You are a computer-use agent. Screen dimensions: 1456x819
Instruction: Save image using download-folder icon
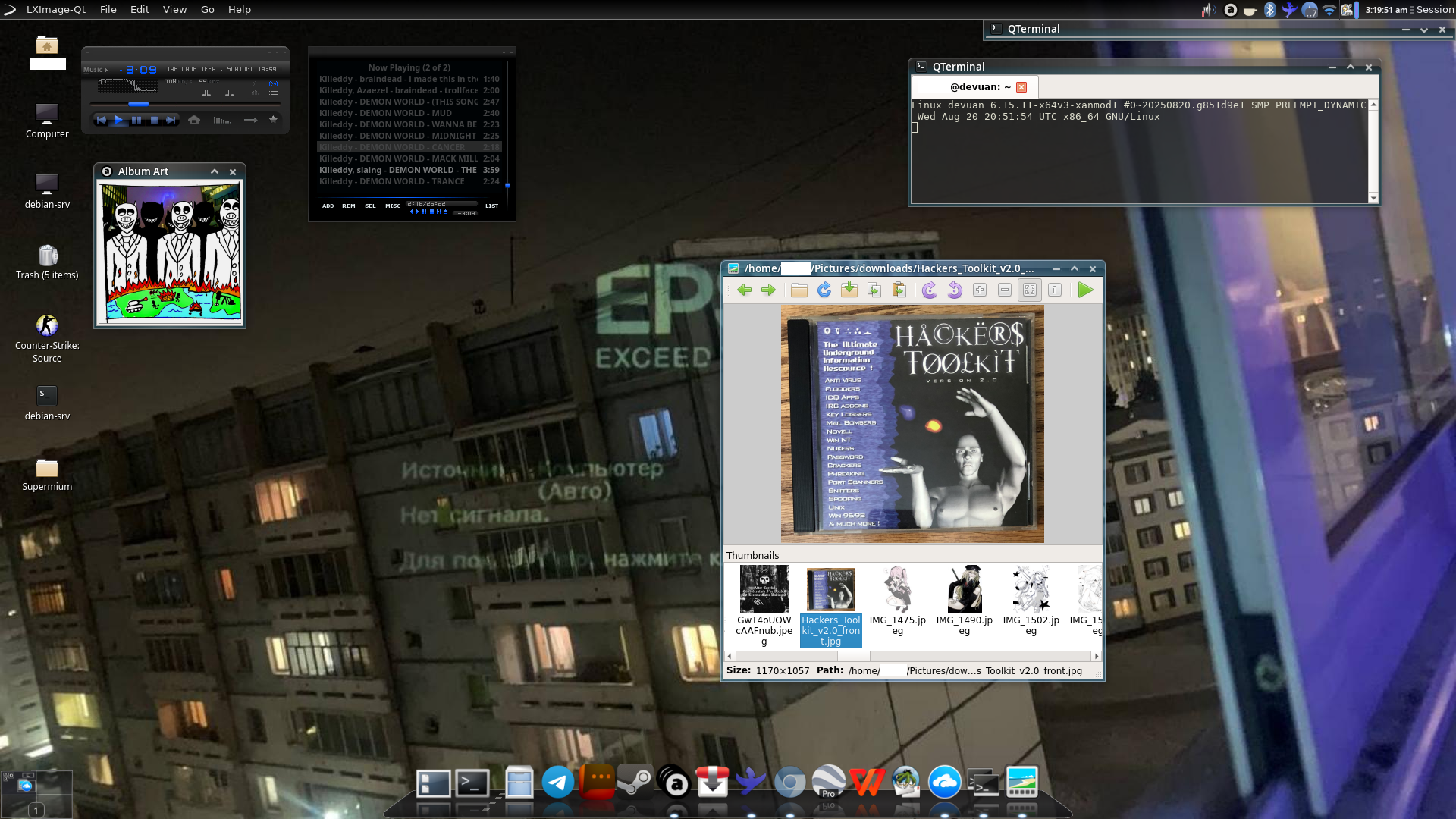849,290
